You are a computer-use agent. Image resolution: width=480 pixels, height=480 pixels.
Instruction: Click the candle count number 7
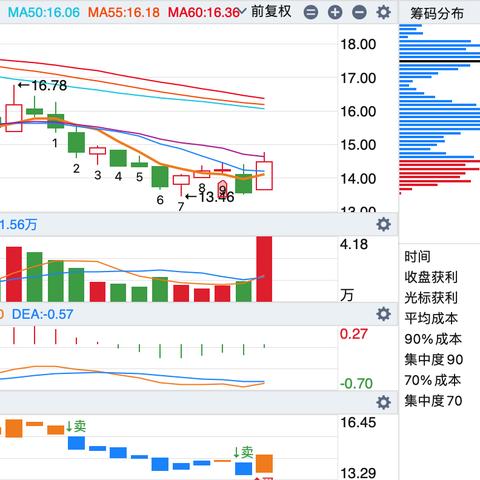point(181,207)
